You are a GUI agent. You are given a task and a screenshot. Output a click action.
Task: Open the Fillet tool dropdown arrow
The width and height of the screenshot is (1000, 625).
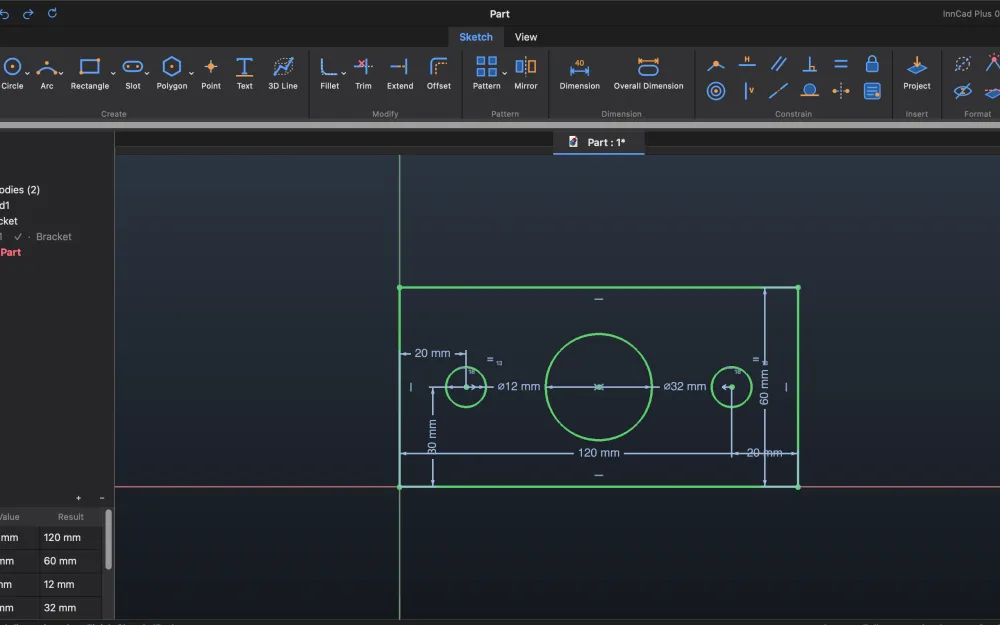point(344,73)
